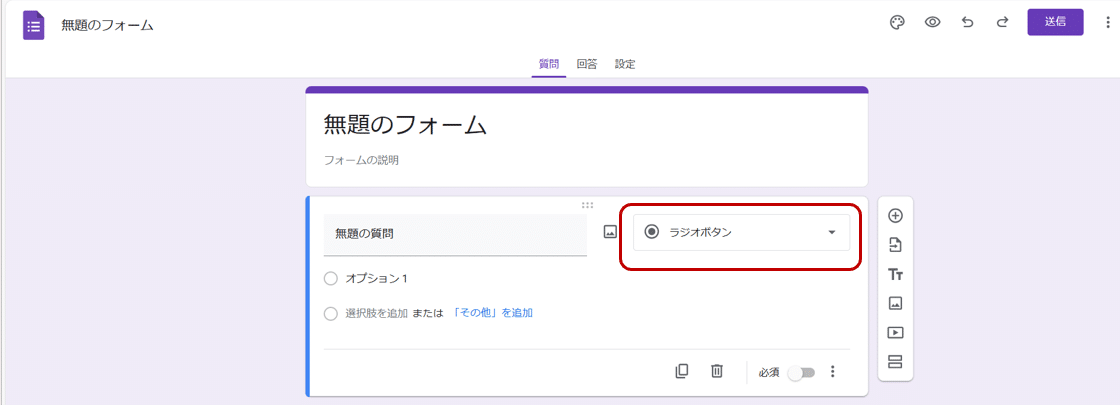Click the 送信 send button
The height and width of the screenshot is (405, 1120).
[1055, 22]
